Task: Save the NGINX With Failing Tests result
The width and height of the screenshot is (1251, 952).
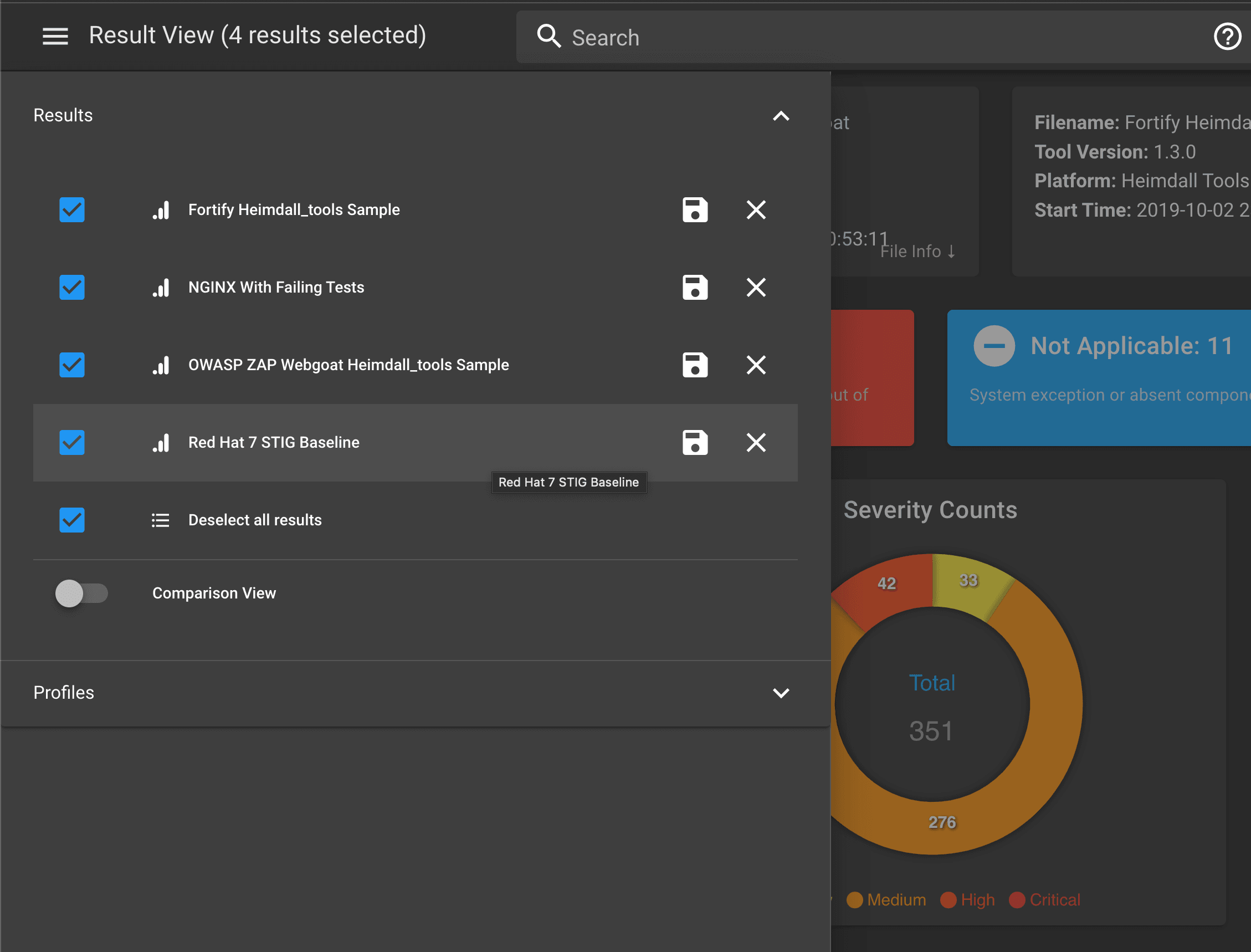Action: click(695, 287)
